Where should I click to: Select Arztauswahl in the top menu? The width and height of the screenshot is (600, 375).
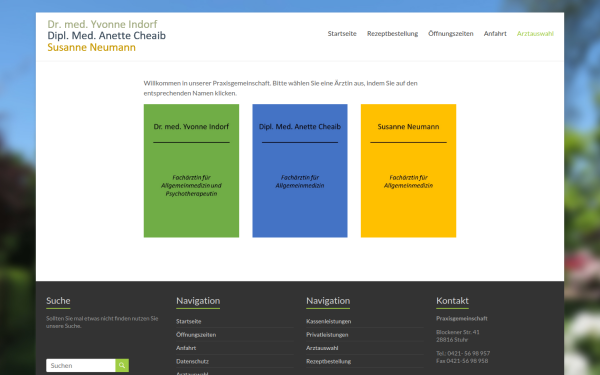[x=535, y=34]
